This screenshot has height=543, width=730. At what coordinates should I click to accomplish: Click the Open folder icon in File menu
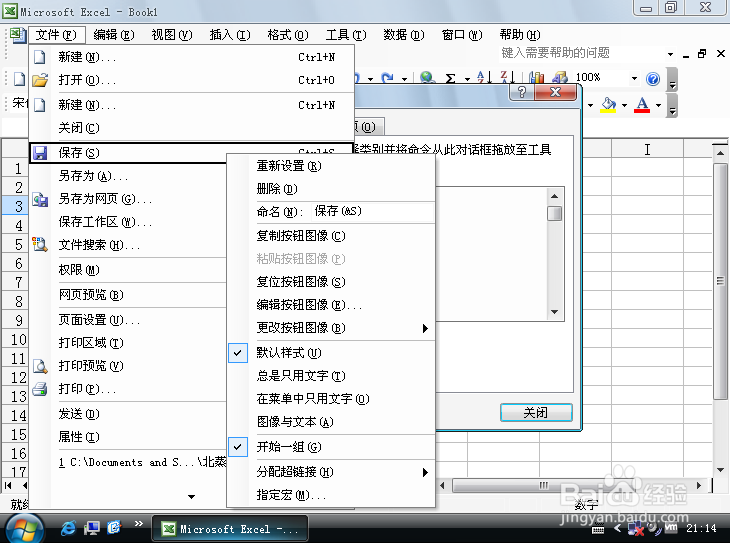pyautogui.click(x=41, y=80)
